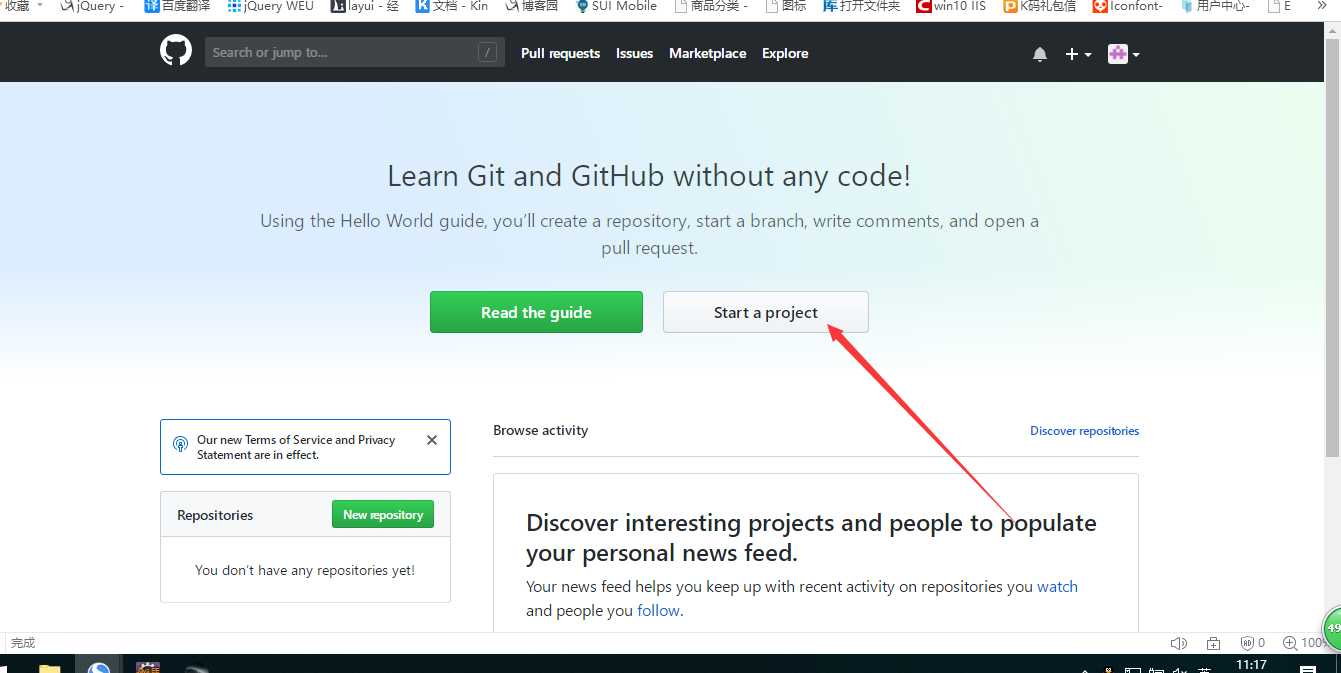1341x673 pixels.
Task: Open the jQuery WEU bookmark
Action: pos(270,6)
